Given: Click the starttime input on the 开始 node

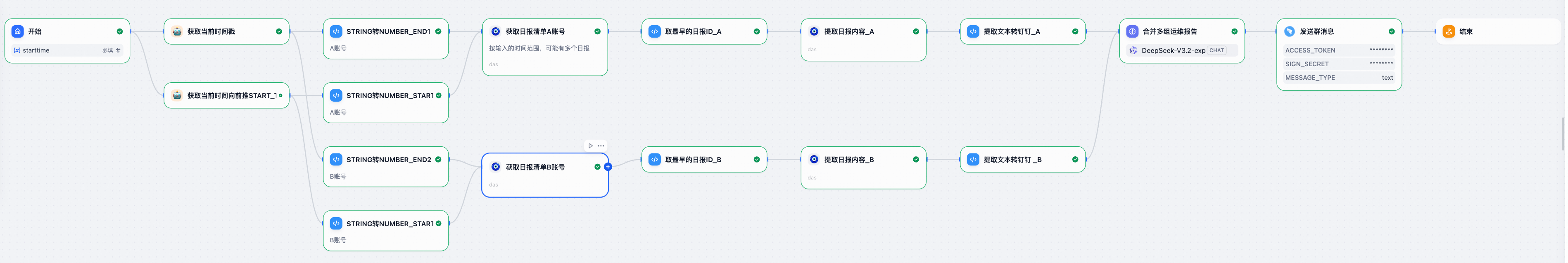Looking at the screenshot, I should [x=67, y=50].
